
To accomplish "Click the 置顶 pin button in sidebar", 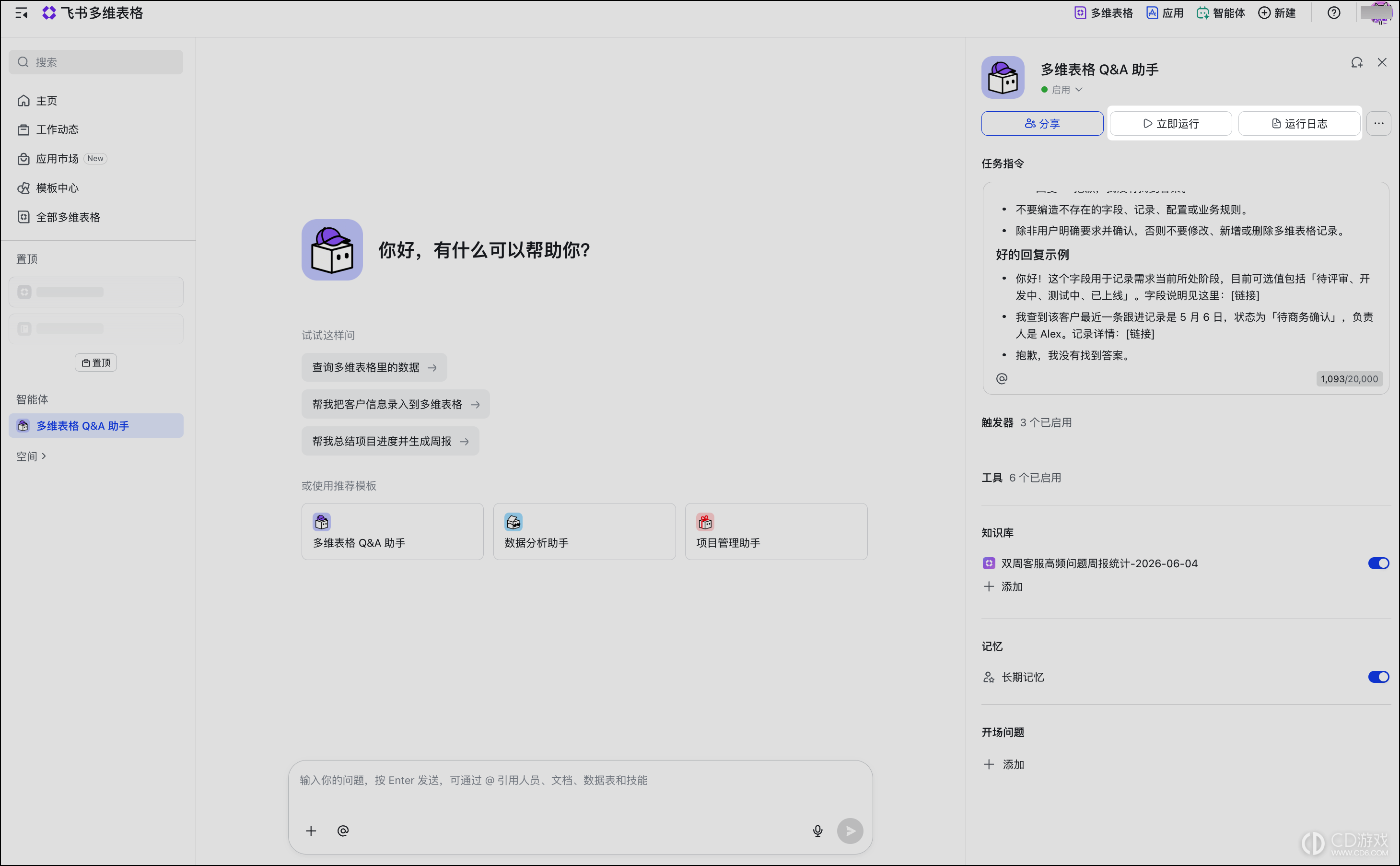I will tap(95, 363).
